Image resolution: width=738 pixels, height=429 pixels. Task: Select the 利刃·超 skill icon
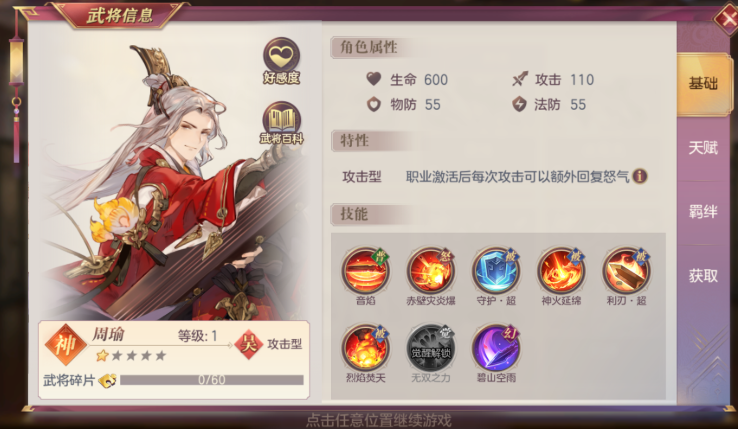(x=626, y=271)
